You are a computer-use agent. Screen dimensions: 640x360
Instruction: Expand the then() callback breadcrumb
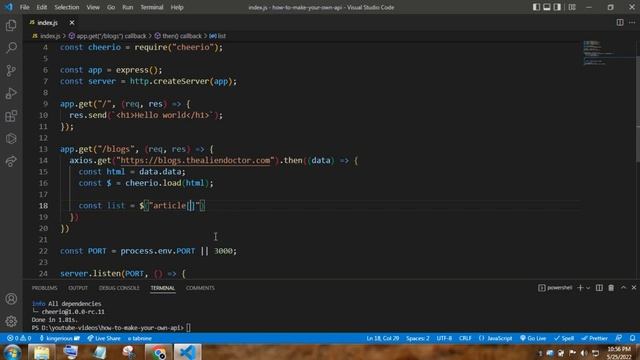pos(178,36)
